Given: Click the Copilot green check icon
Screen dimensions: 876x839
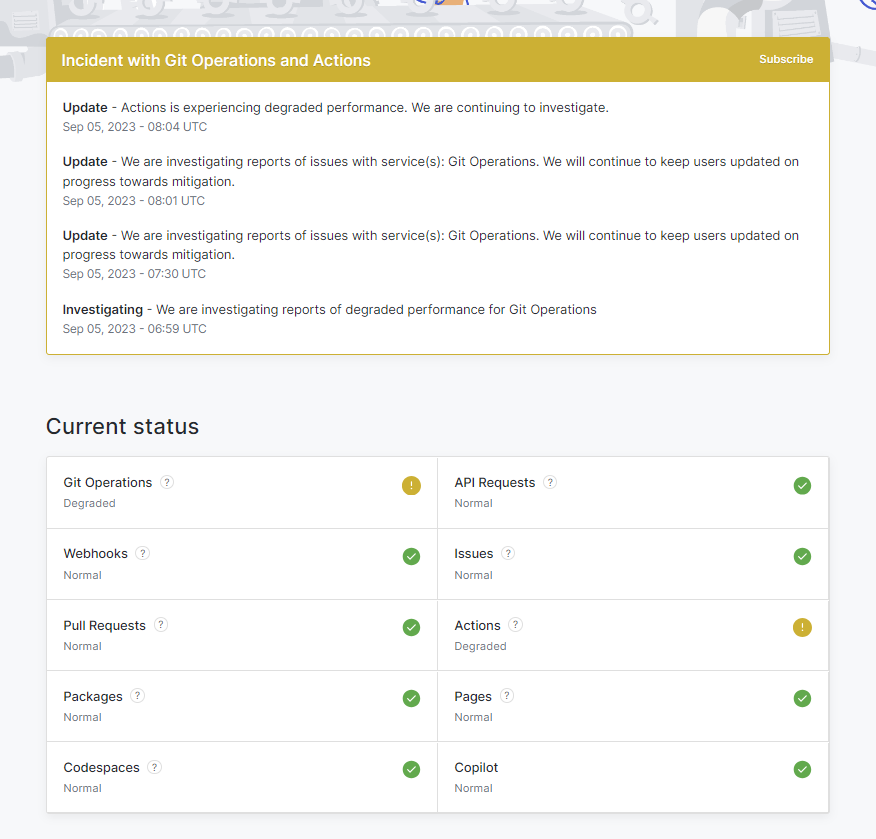Looking at the screenshot, I should 802,769.
